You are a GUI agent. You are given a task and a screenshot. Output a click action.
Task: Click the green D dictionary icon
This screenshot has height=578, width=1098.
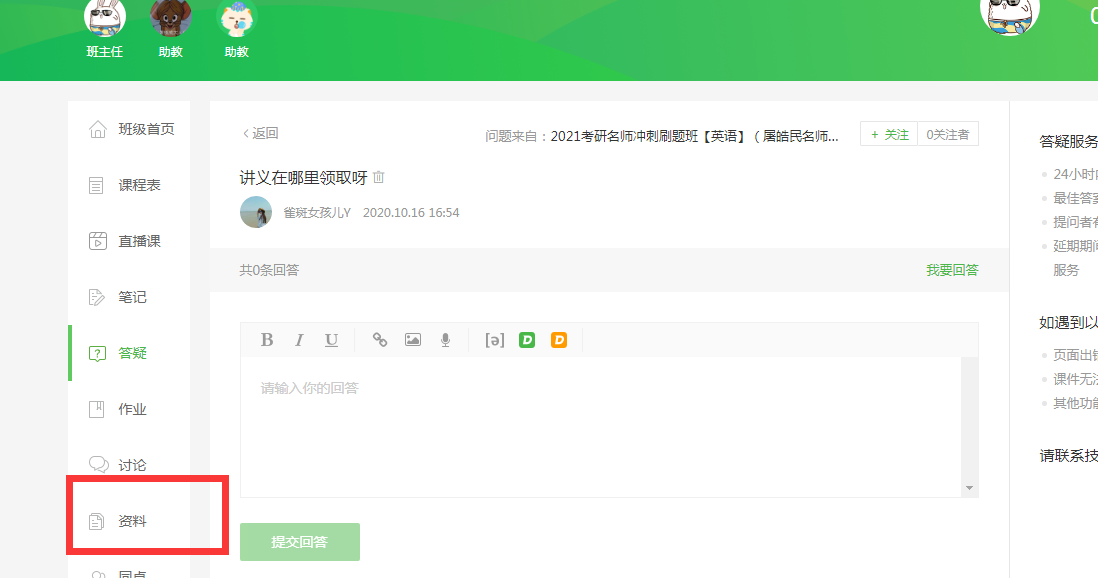[x=527, y=340]
